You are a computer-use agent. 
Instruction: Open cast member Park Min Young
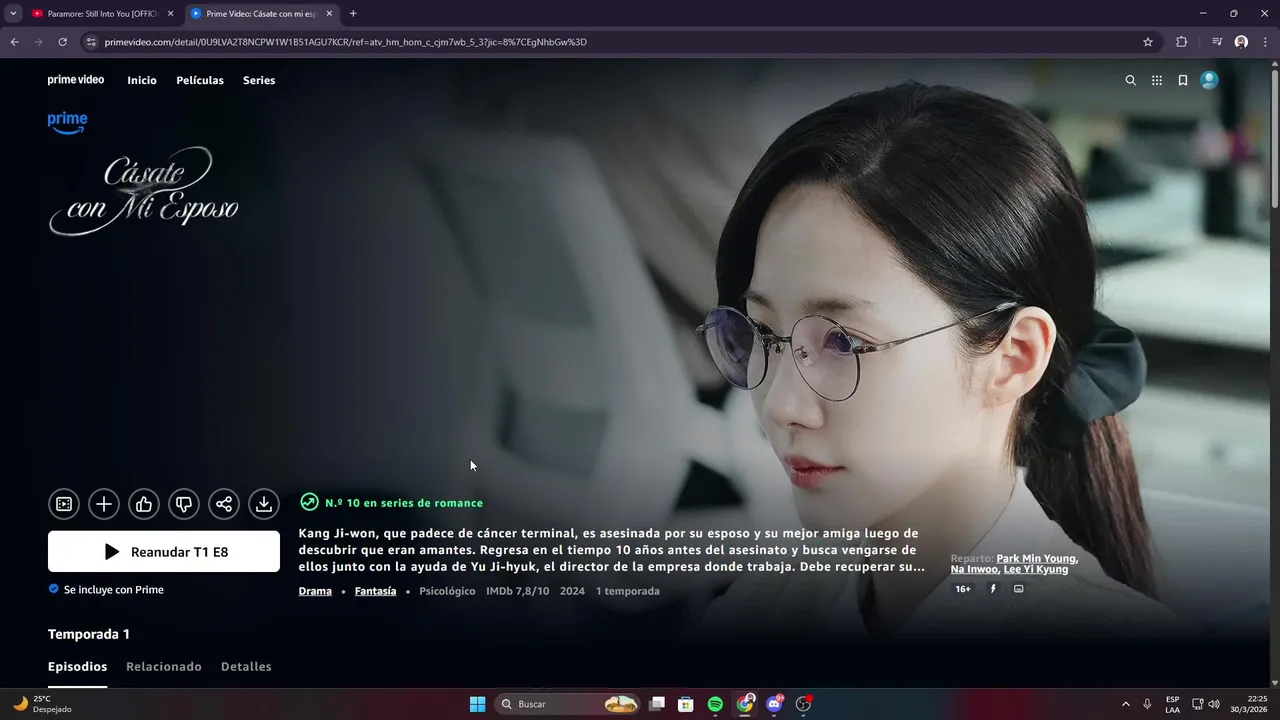pyautogui.click(x=1037, y=559)
